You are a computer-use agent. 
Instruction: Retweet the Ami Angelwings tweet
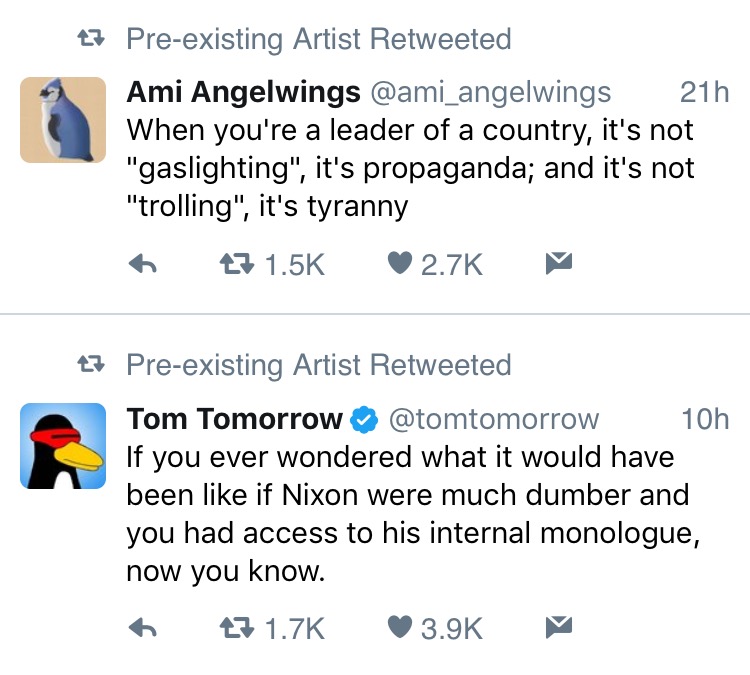pyautogui.click(x=272, y=264)
